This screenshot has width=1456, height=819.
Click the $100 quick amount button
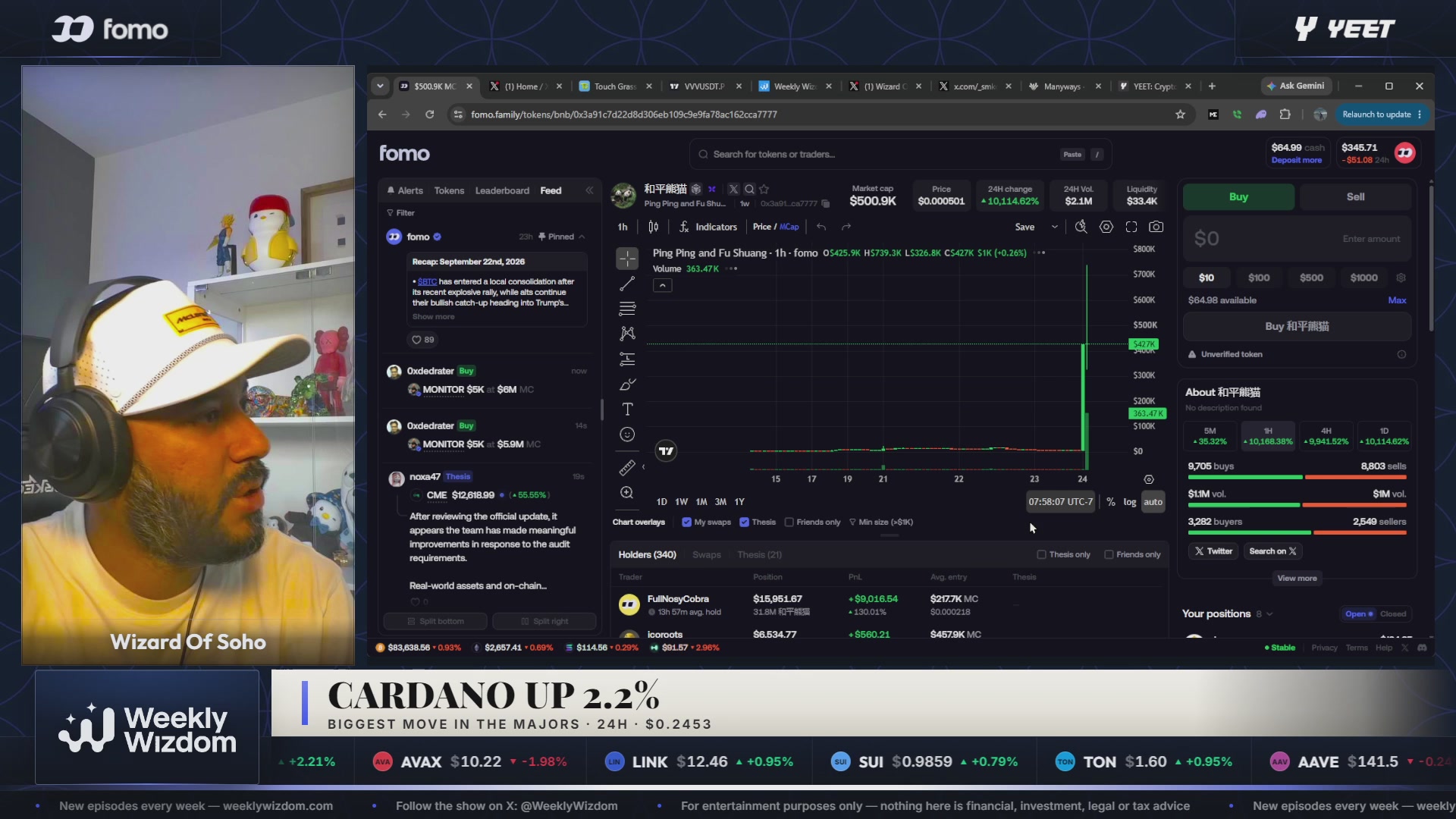[1259, 278]
